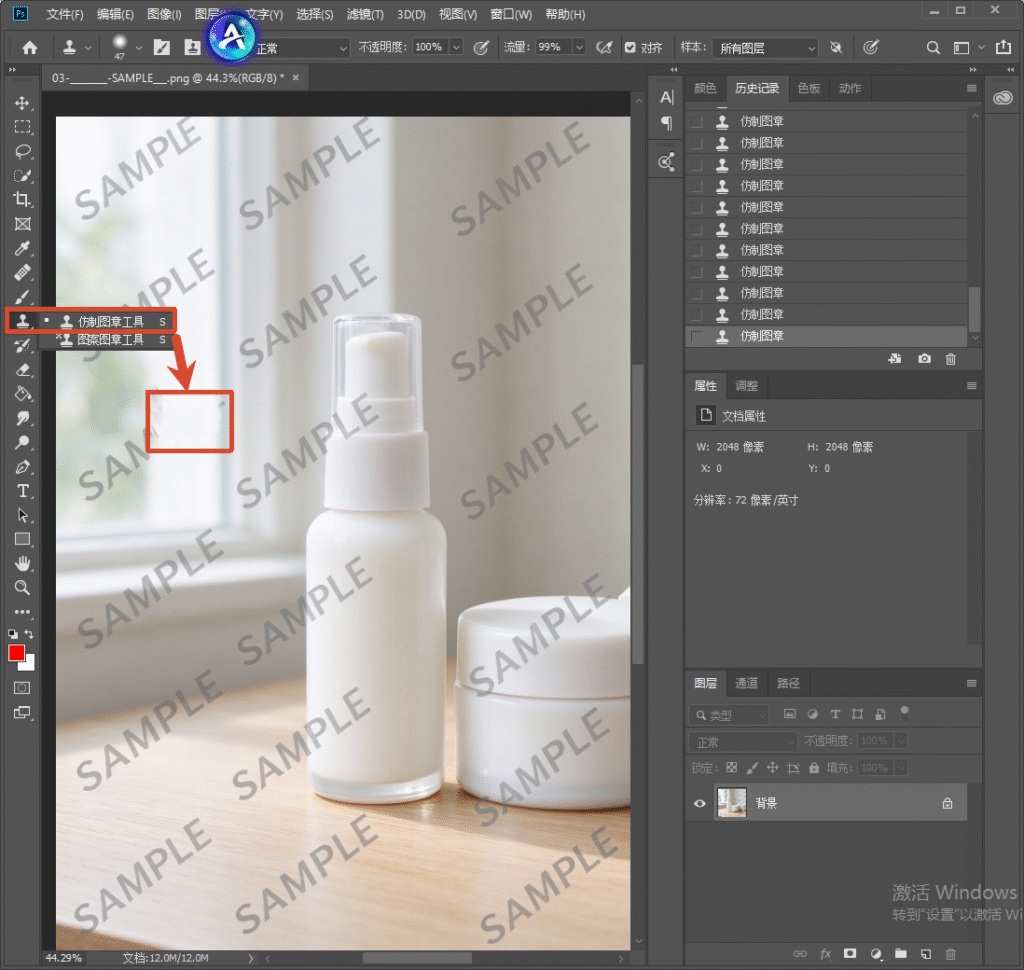Select the Eyedropper tool
Viewport: 1024px width, 970px height.
click(22, 248)
